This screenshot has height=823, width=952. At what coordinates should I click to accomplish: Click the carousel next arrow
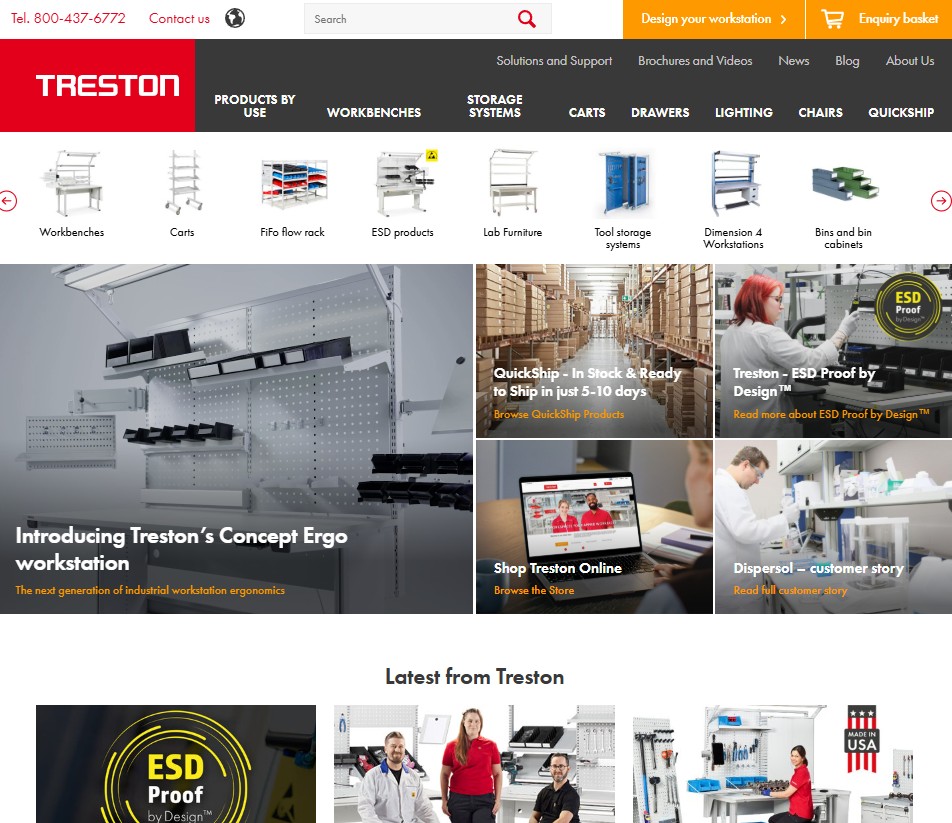coord(941,201)
